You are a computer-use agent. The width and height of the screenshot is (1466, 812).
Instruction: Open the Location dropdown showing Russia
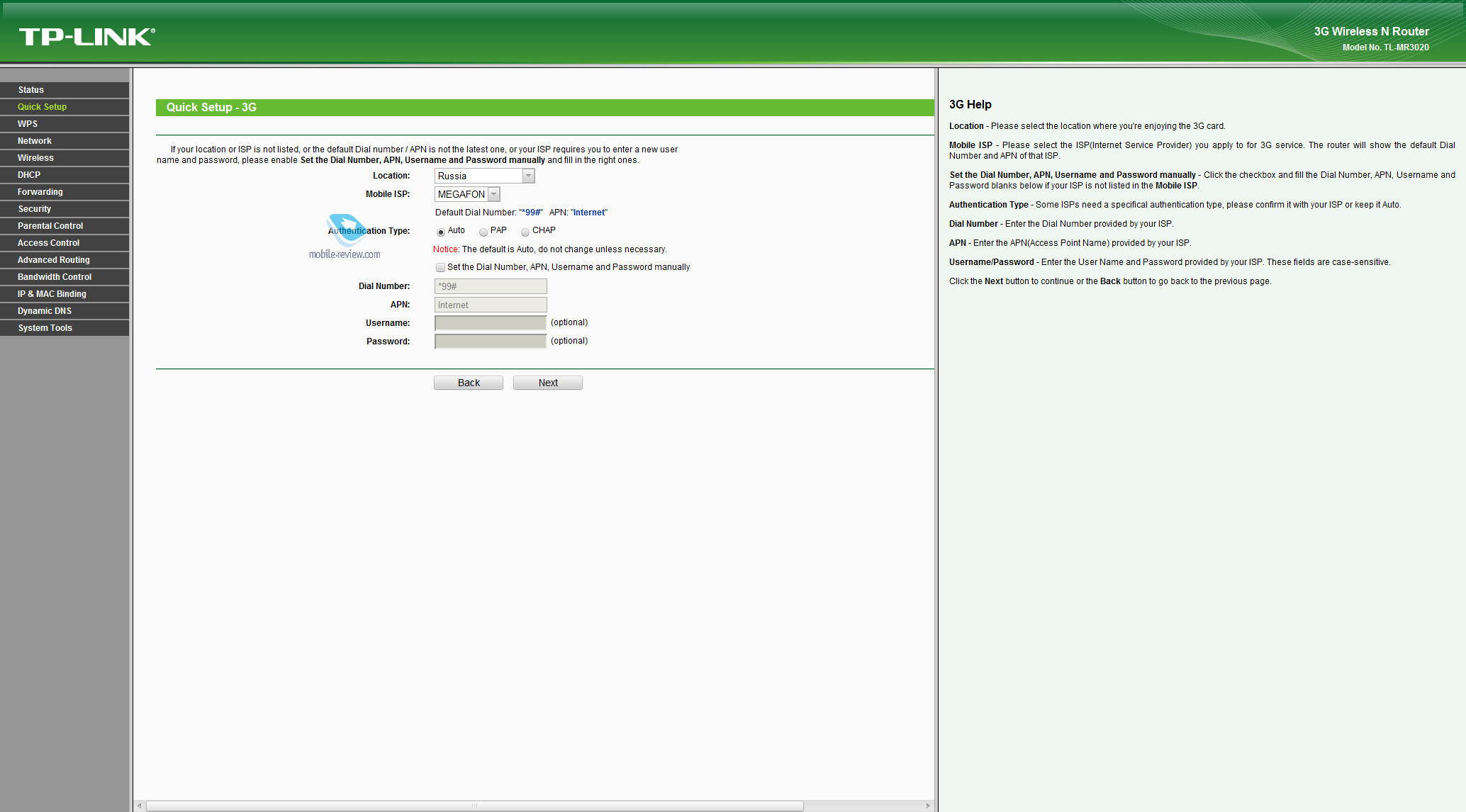pos(484,176)
